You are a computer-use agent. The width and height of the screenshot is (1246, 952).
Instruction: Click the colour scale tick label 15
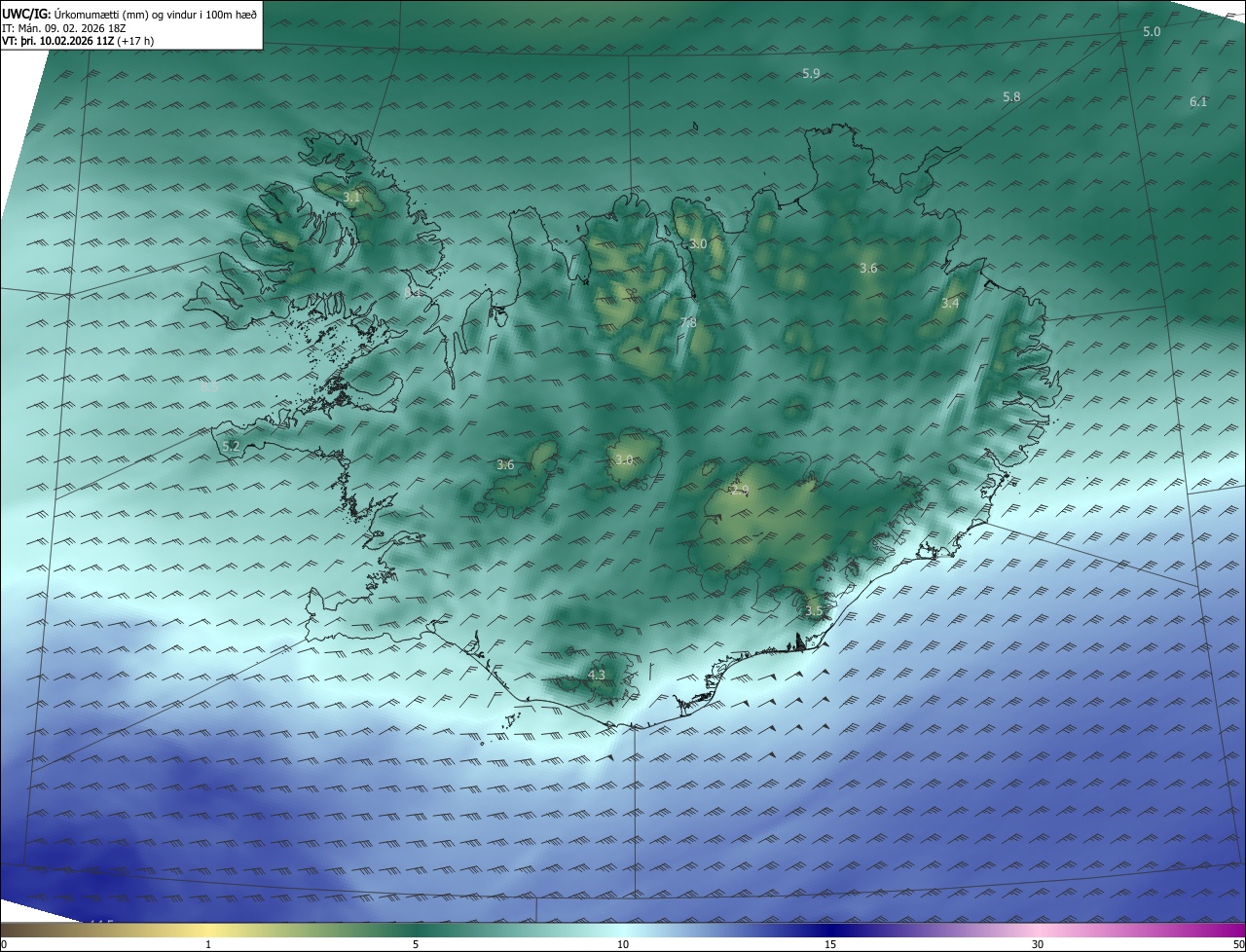(x=830, y=944)
